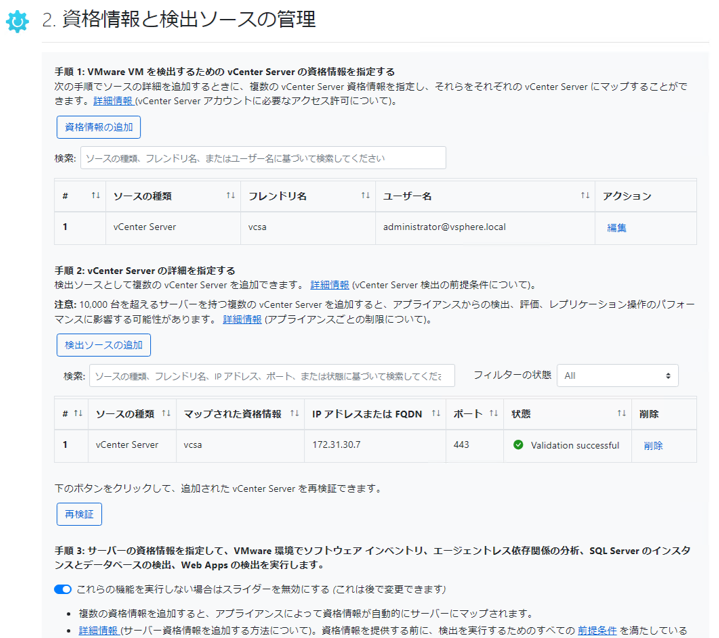Click 編集 link for vcsa credential
Screen dimensions: 719x638
point(617,228)
